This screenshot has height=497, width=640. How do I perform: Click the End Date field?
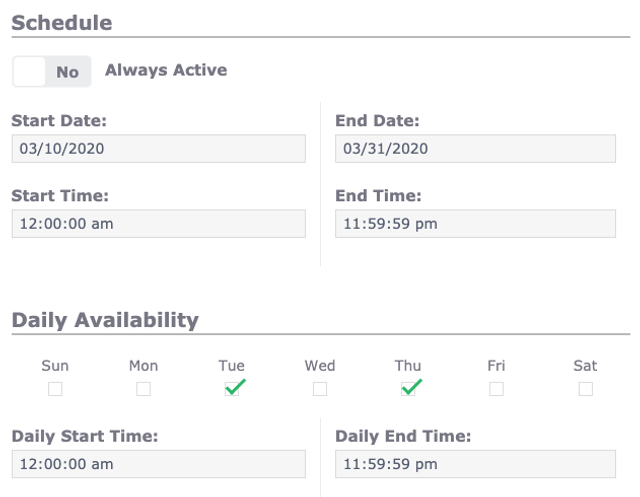point(475,149)
